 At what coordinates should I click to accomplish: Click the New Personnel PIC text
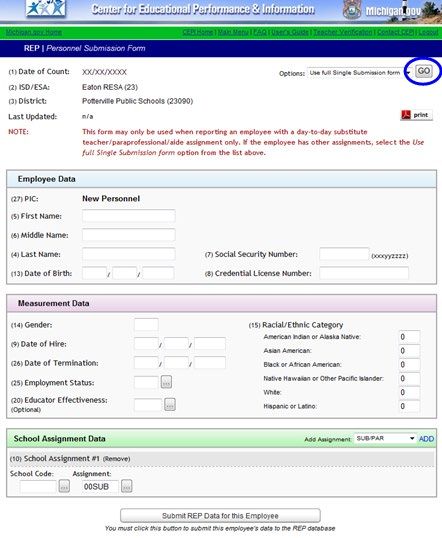111,199
